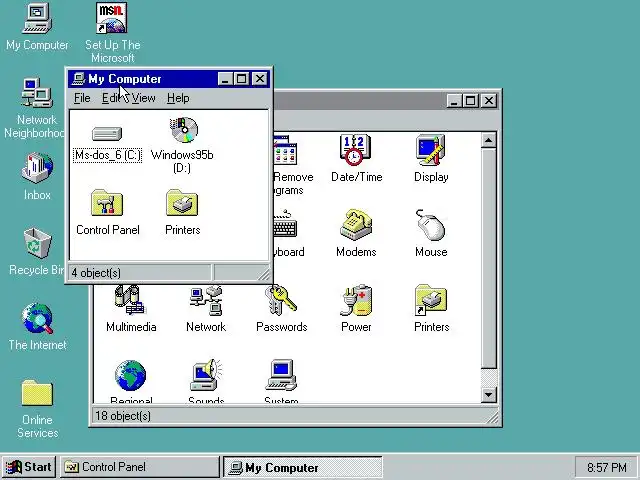Click the '4 object(s)' status bar text
640x480 pixels.
pos(96,273)
